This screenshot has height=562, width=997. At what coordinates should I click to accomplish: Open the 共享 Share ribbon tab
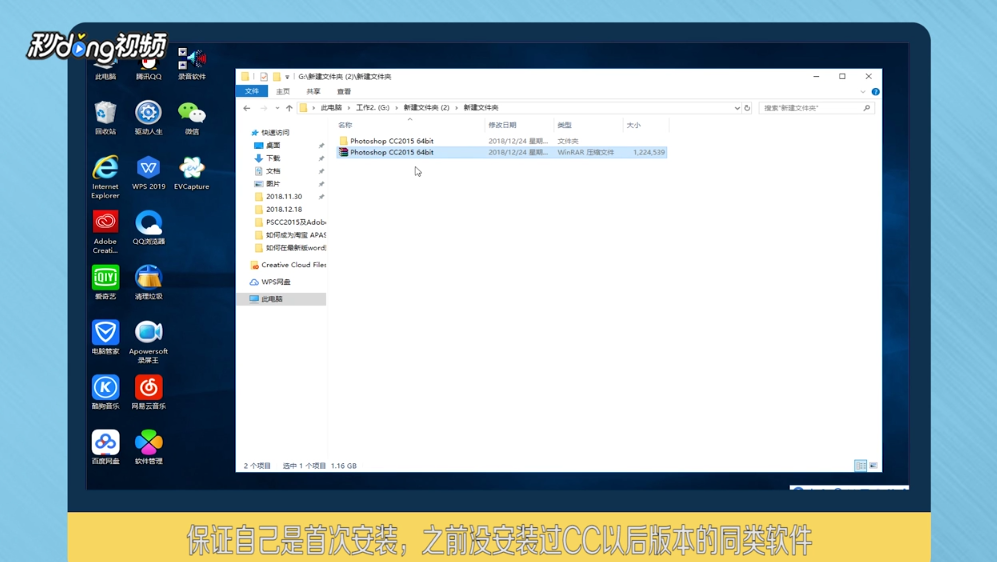pyautogui.click(x=313, y=92)
